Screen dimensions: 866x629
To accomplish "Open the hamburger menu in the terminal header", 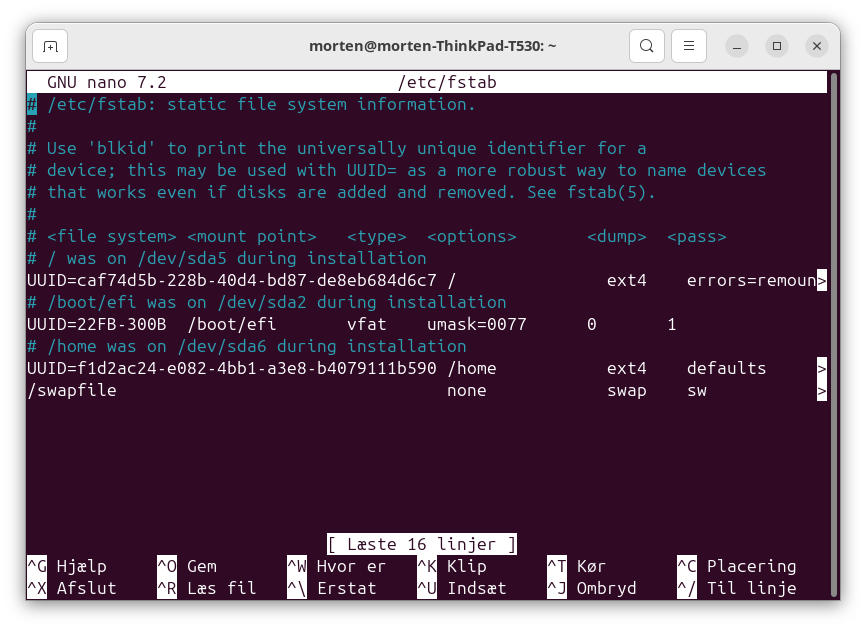I will (x=689, y=46).
